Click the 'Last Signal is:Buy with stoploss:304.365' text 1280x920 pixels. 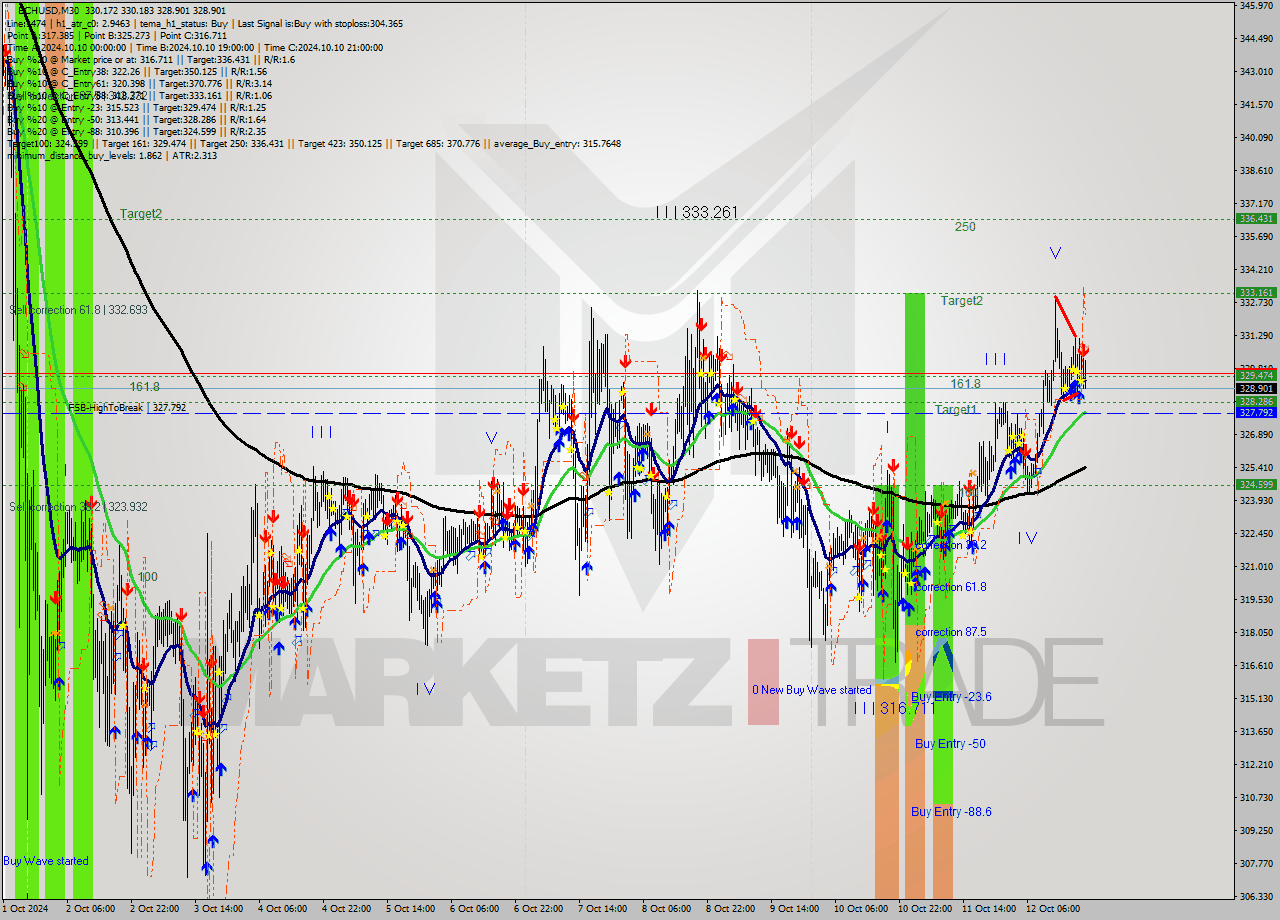point(320,23)
